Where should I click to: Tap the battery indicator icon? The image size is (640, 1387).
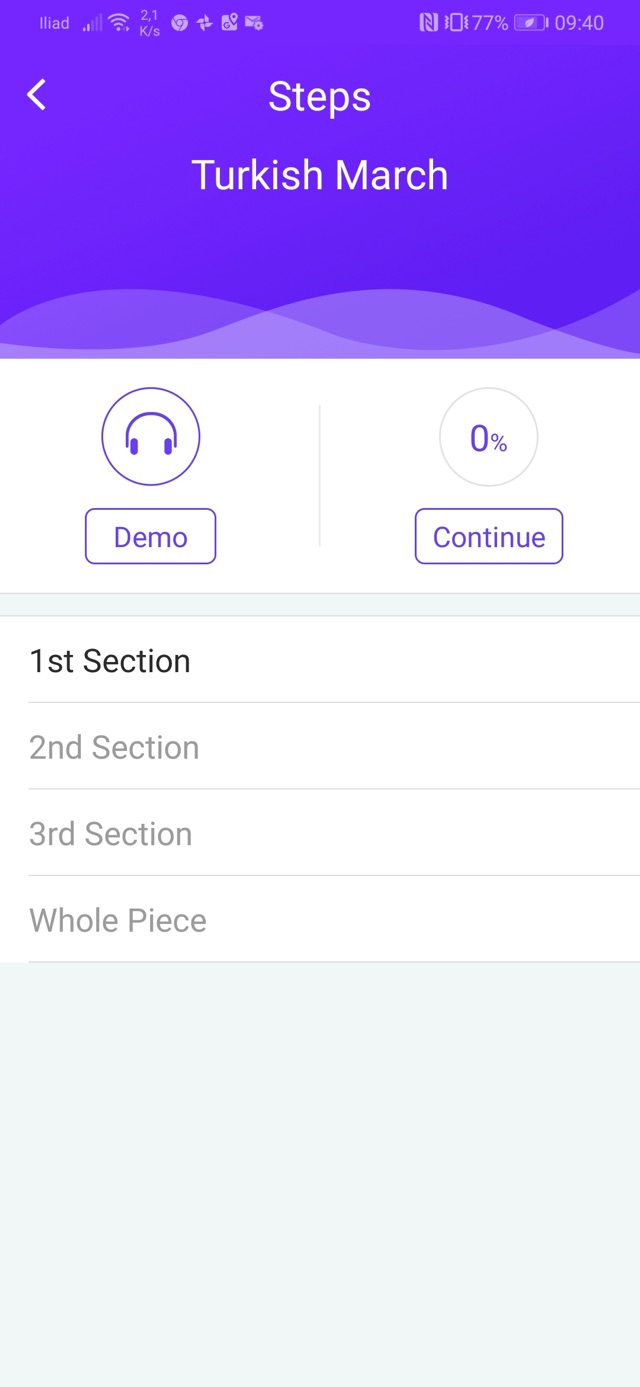point(530,22)
